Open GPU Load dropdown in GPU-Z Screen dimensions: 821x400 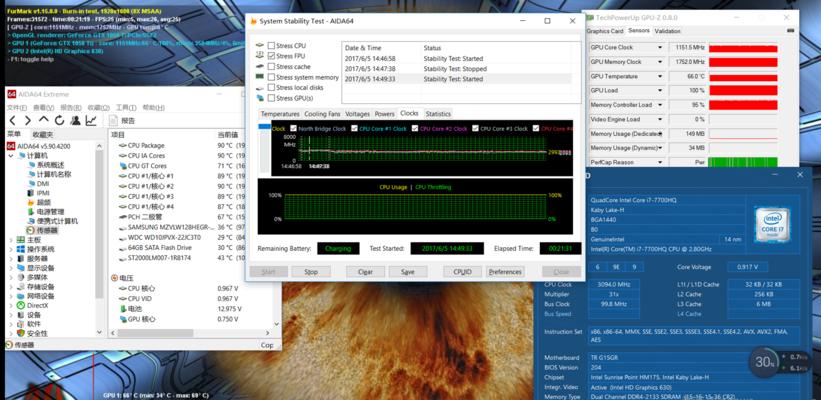click(x=660, y=91)
